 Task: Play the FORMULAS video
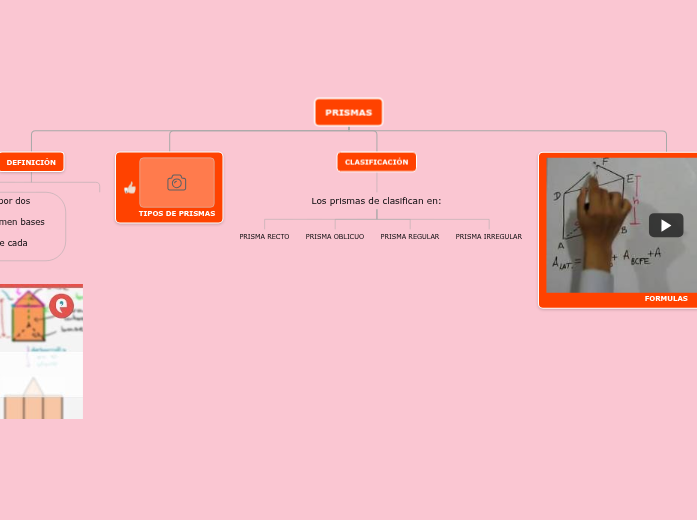[x=665, y=225]
